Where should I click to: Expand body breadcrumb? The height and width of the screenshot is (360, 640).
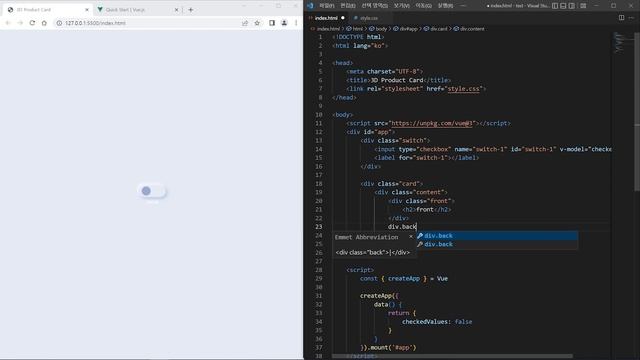[378, 29]
